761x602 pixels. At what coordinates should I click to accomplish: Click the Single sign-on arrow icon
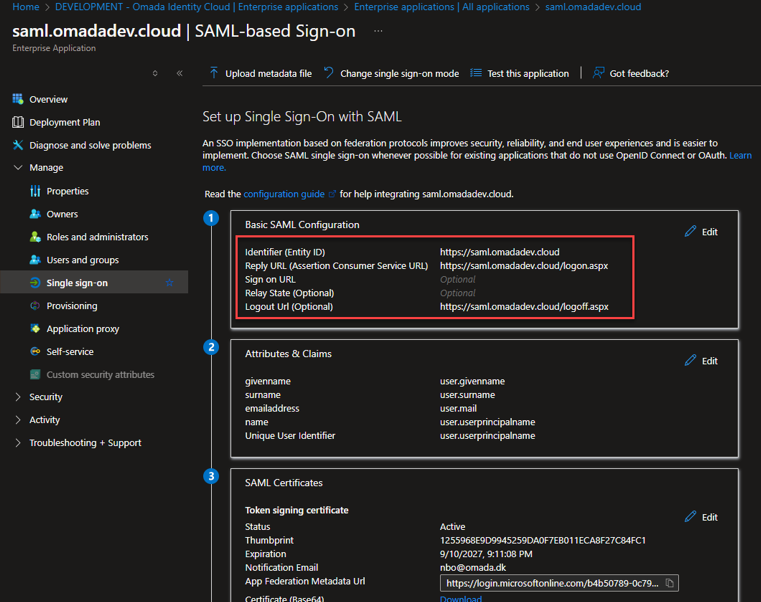pyautogui.click(x=35, y=283)
